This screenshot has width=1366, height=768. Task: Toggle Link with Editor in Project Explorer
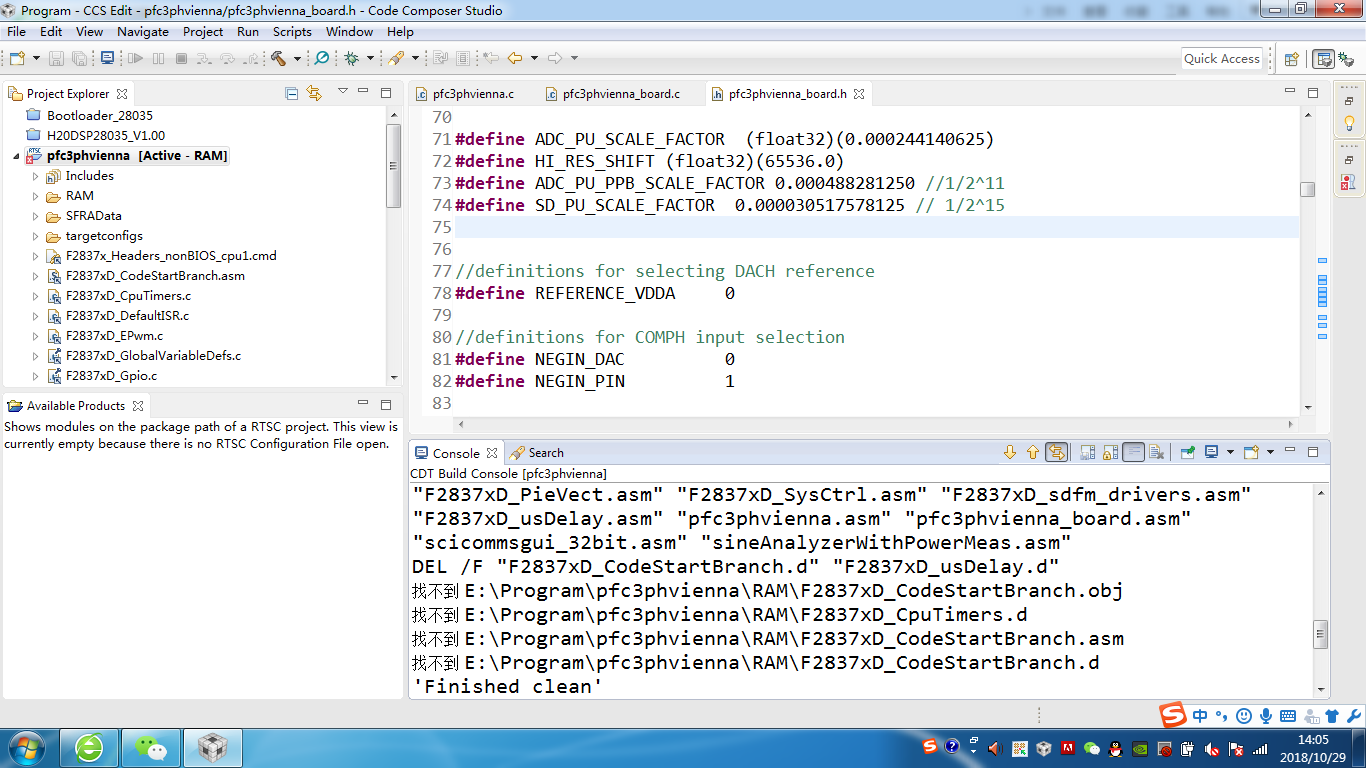(x=314, y=93)
